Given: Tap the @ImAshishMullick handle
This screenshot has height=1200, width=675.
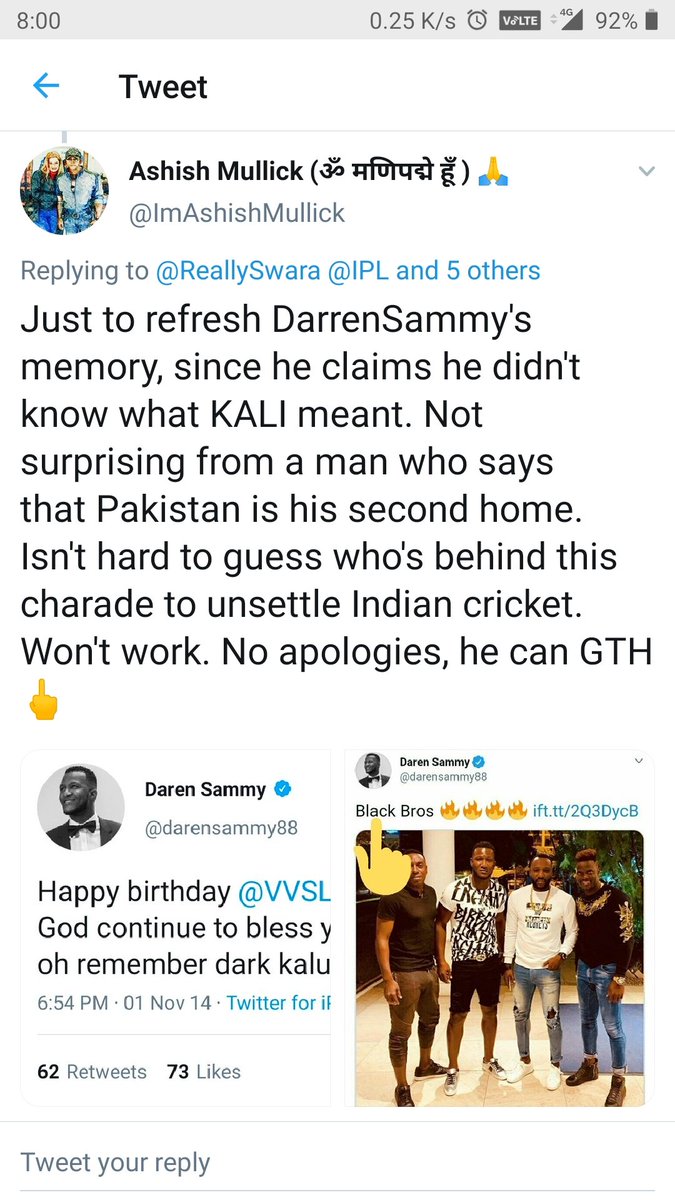Looking at the screenshot, I should (x=237, y=212).
